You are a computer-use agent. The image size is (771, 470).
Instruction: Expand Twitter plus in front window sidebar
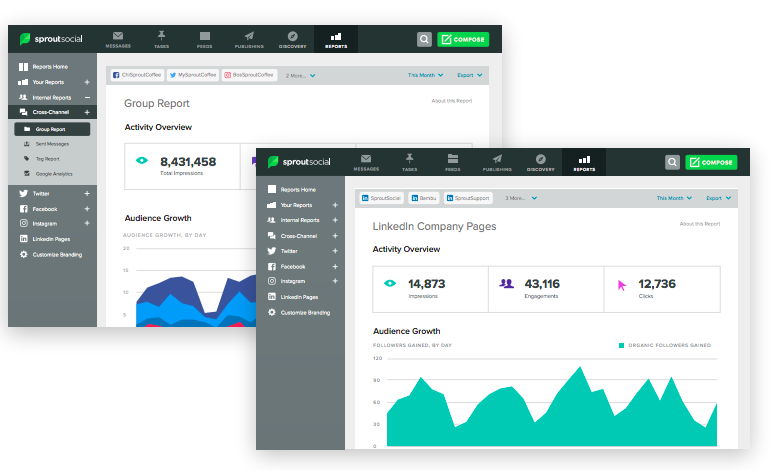click(x=335, y=251)
